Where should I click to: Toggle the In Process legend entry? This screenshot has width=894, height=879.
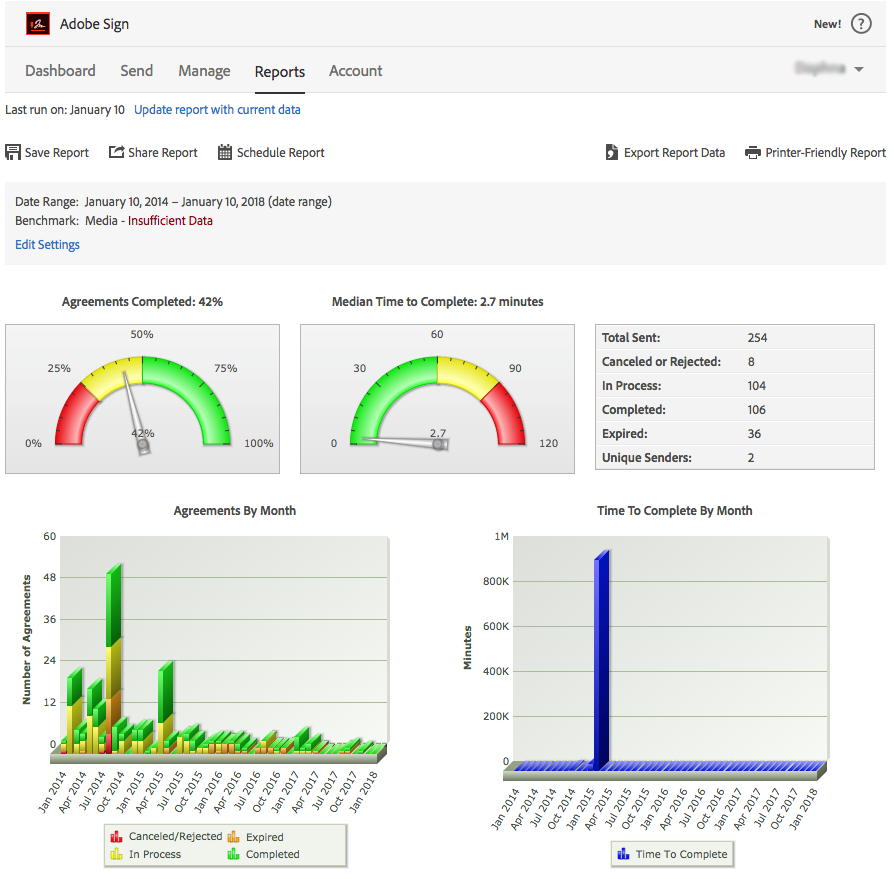click(x=118, y=854)
